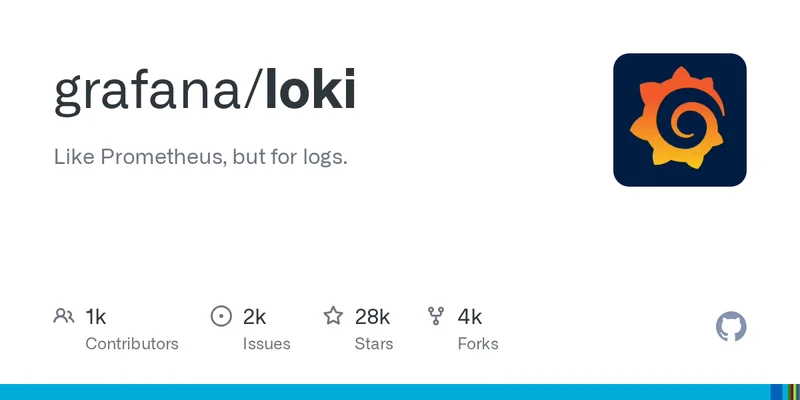Open the Issues label

[266, 344]
